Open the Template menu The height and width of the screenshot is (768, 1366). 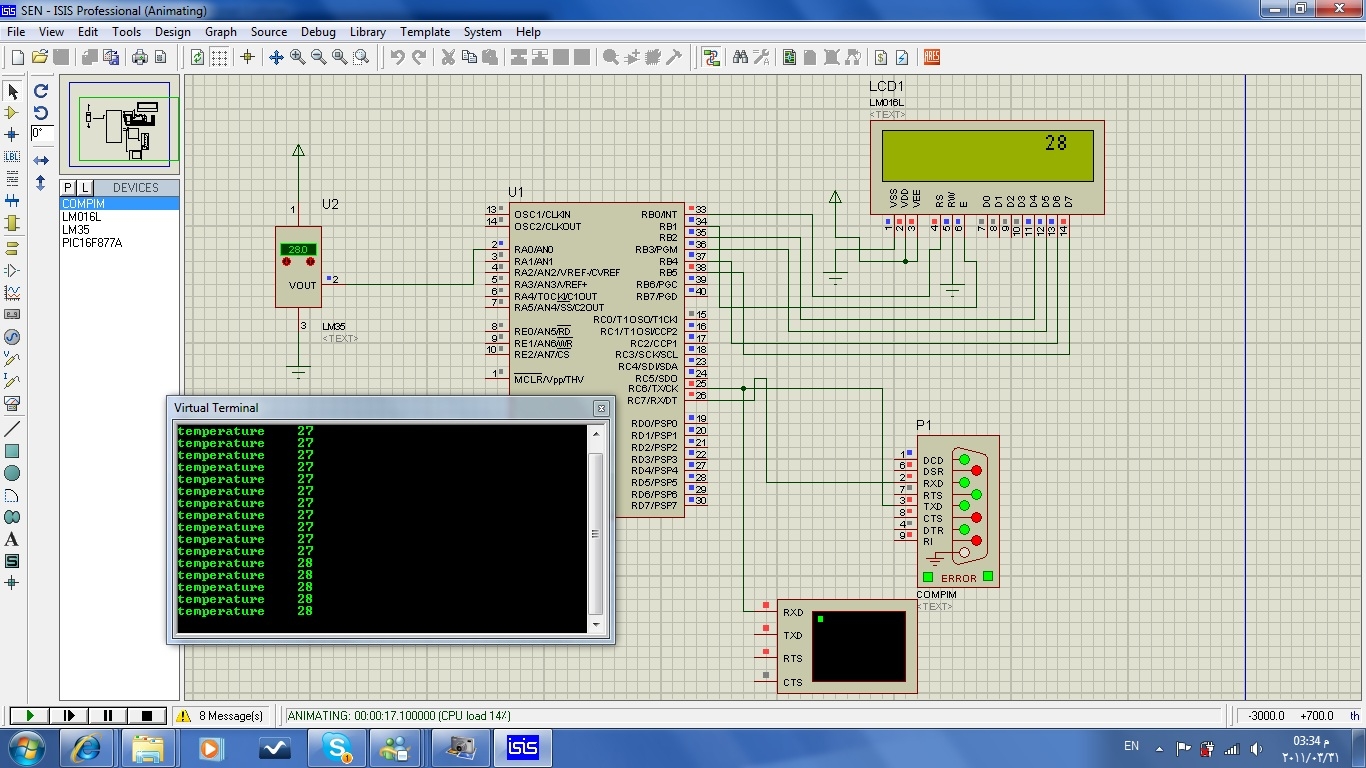424,32
